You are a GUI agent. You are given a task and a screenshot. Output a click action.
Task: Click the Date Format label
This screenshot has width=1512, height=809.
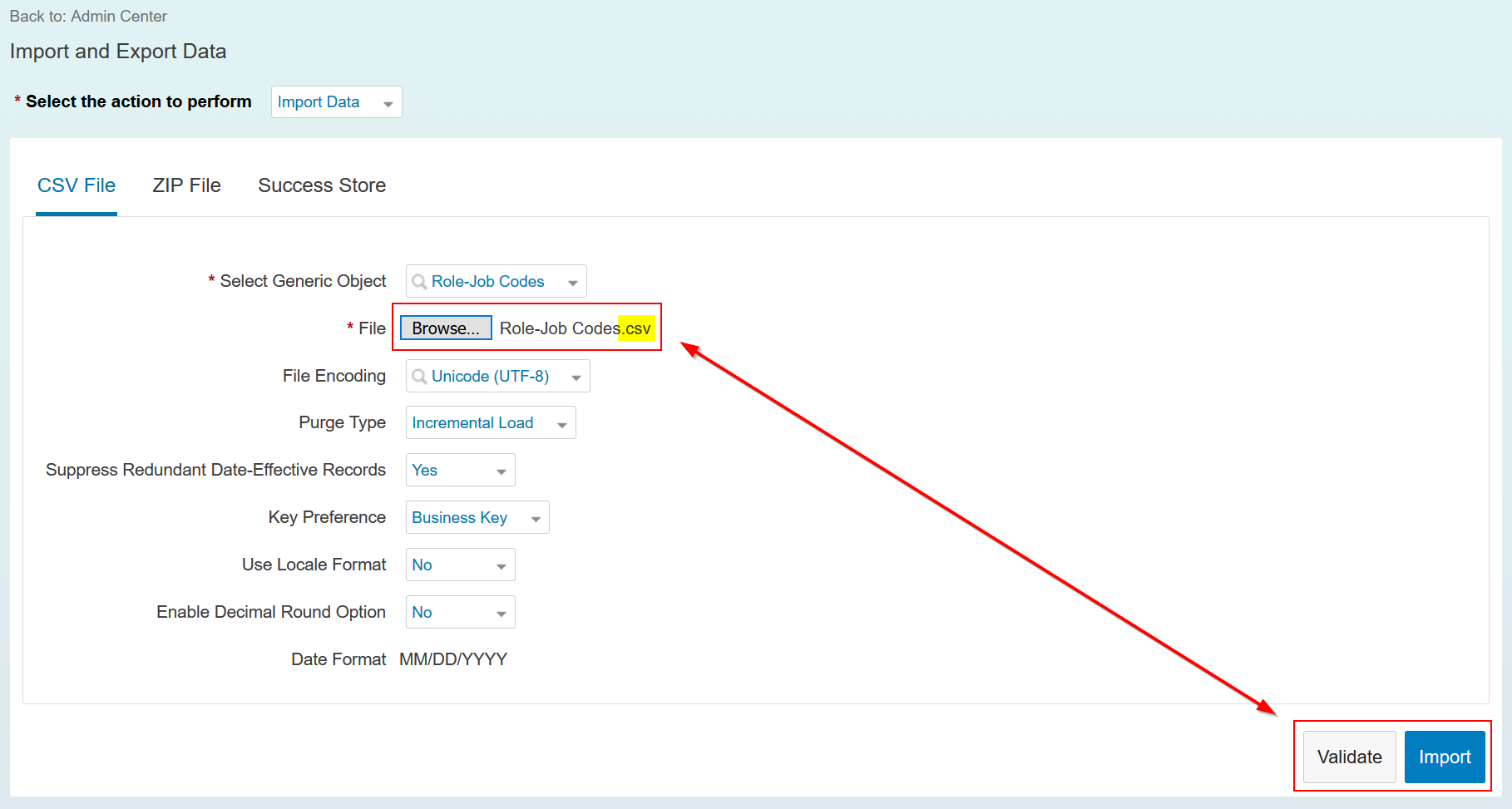coord(338,659)
